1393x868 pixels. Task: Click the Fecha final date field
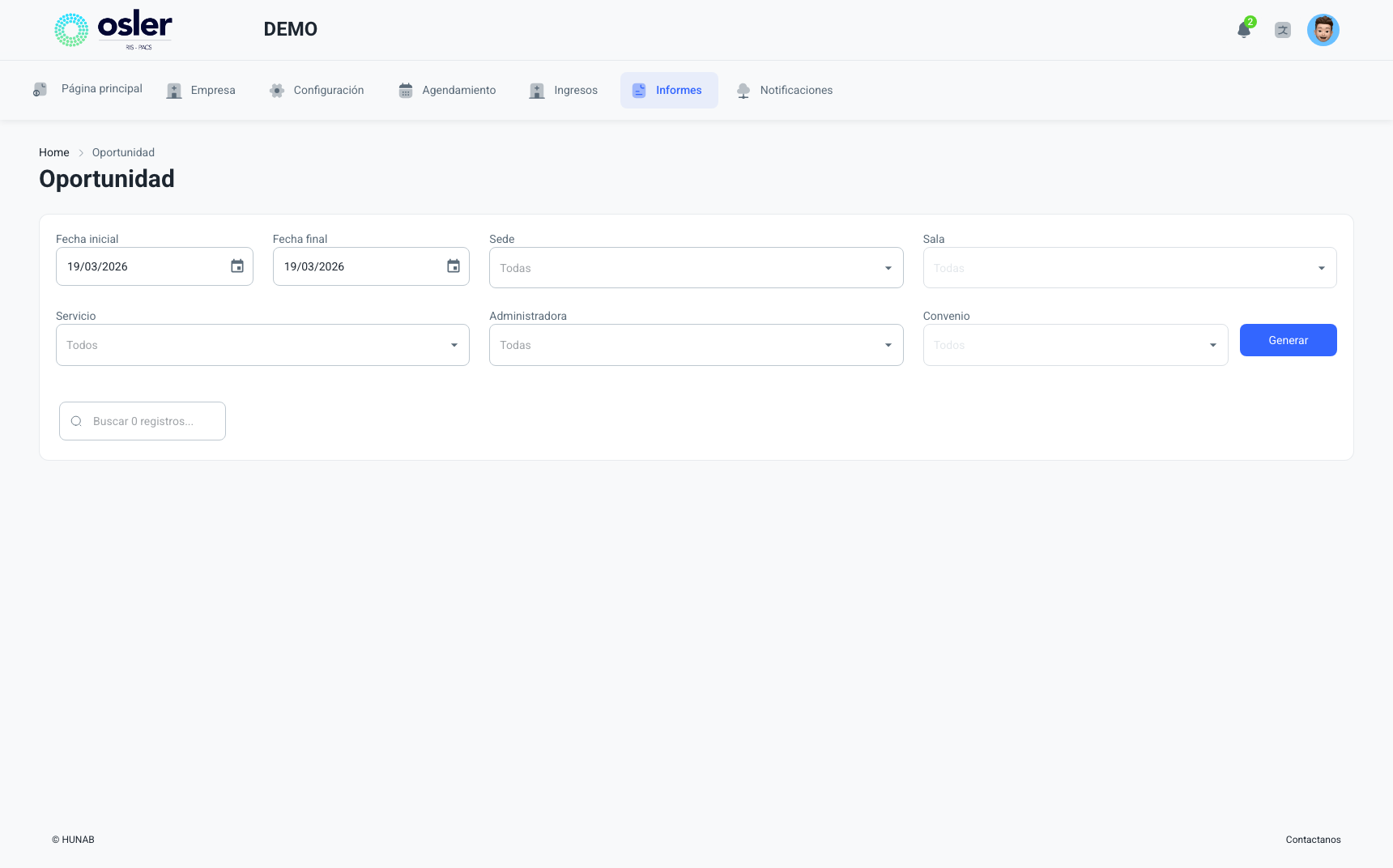pos(371,266)
